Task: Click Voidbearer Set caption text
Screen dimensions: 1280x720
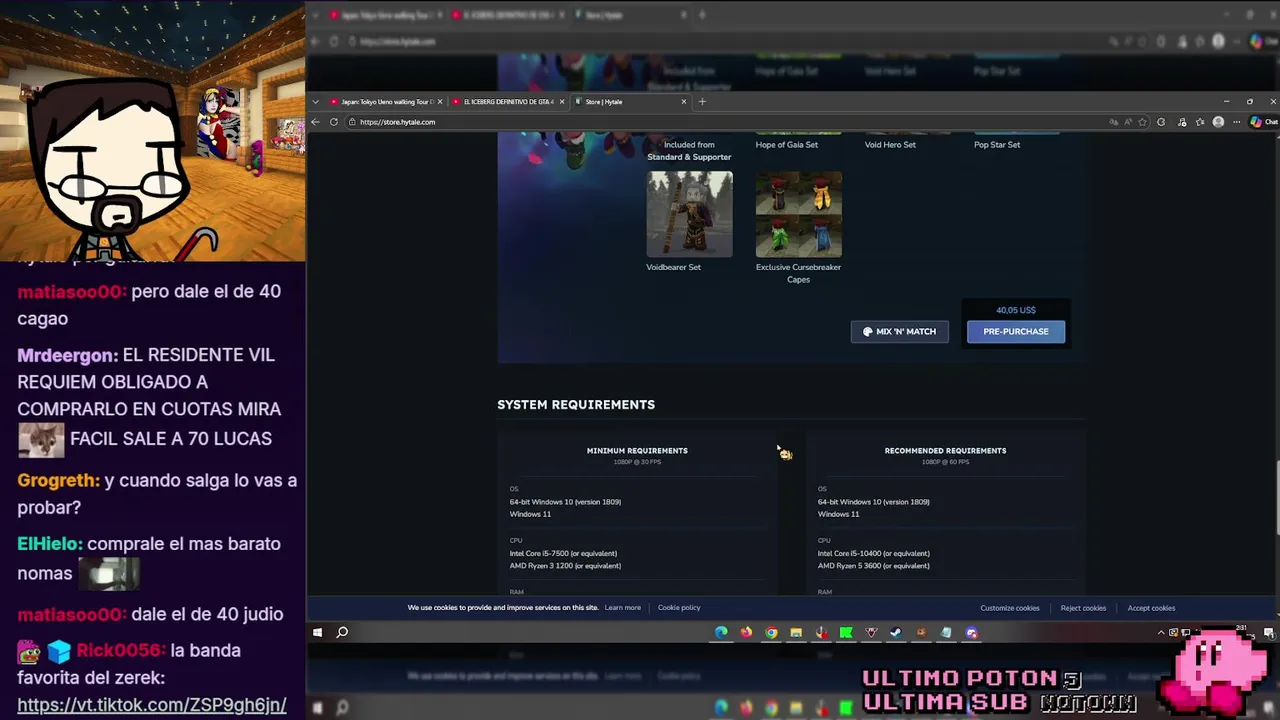Action: point(673,267)
